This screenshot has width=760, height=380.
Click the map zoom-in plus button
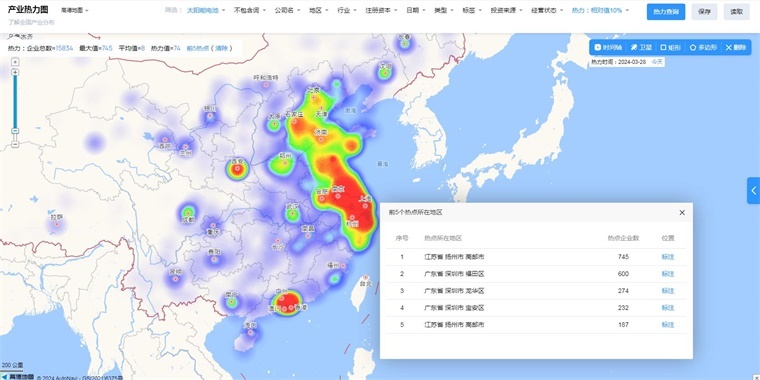click(15, 72)
